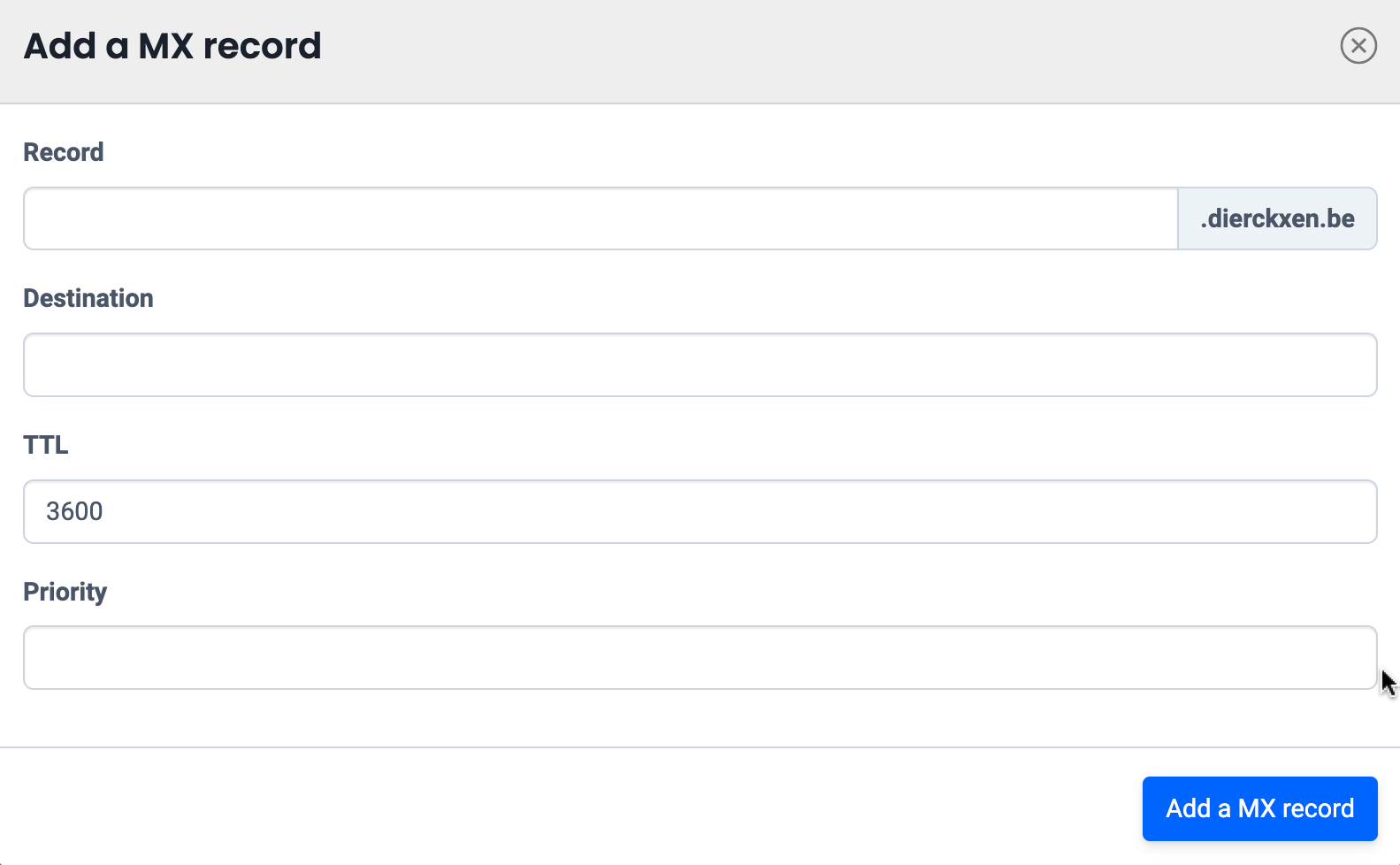Click the Priority label
The image size is (1400, 865).
pos(65,592)
